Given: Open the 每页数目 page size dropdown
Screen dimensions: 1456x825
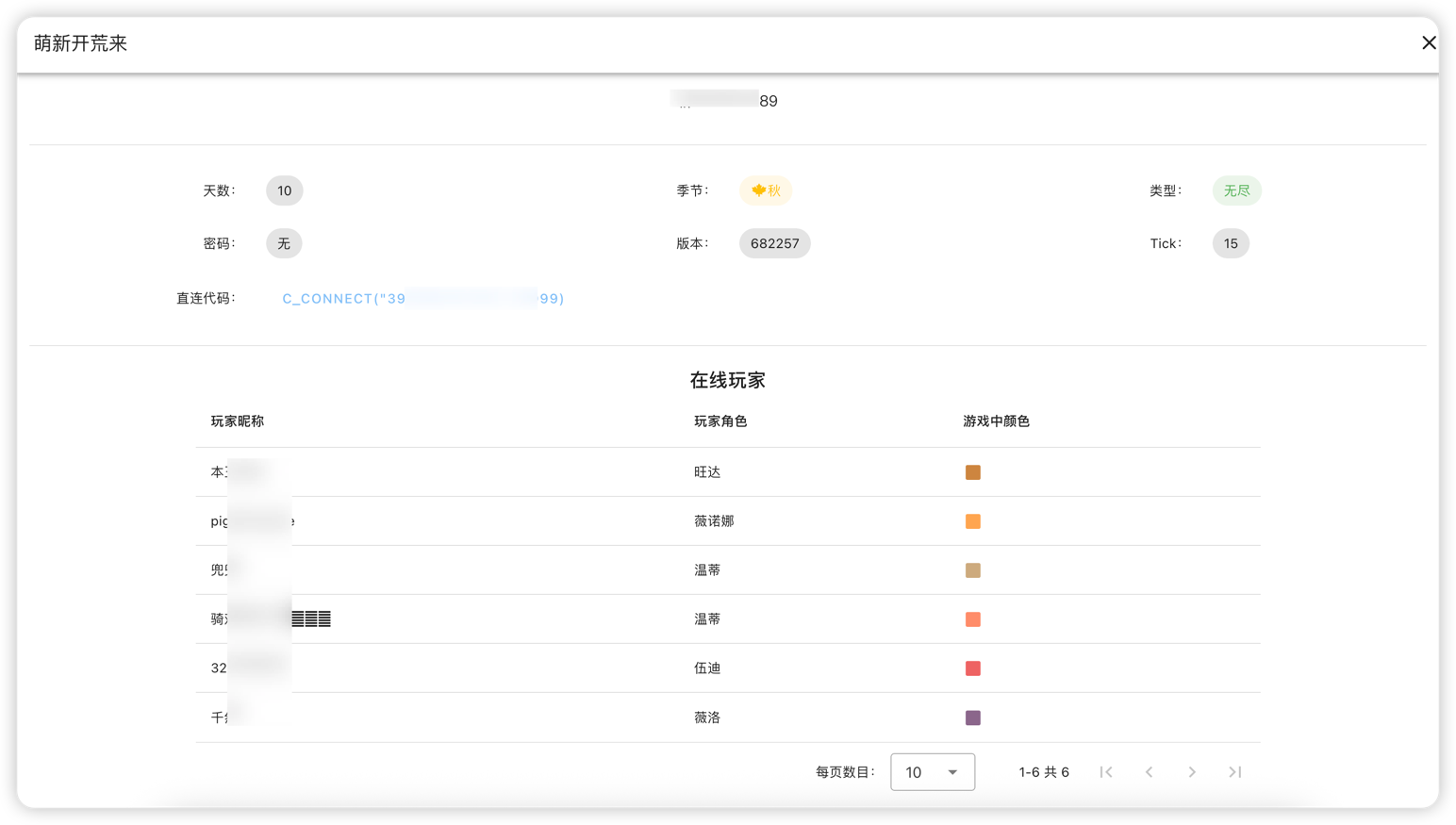Looking at the screenshot, I should click(x=932, y=771).
